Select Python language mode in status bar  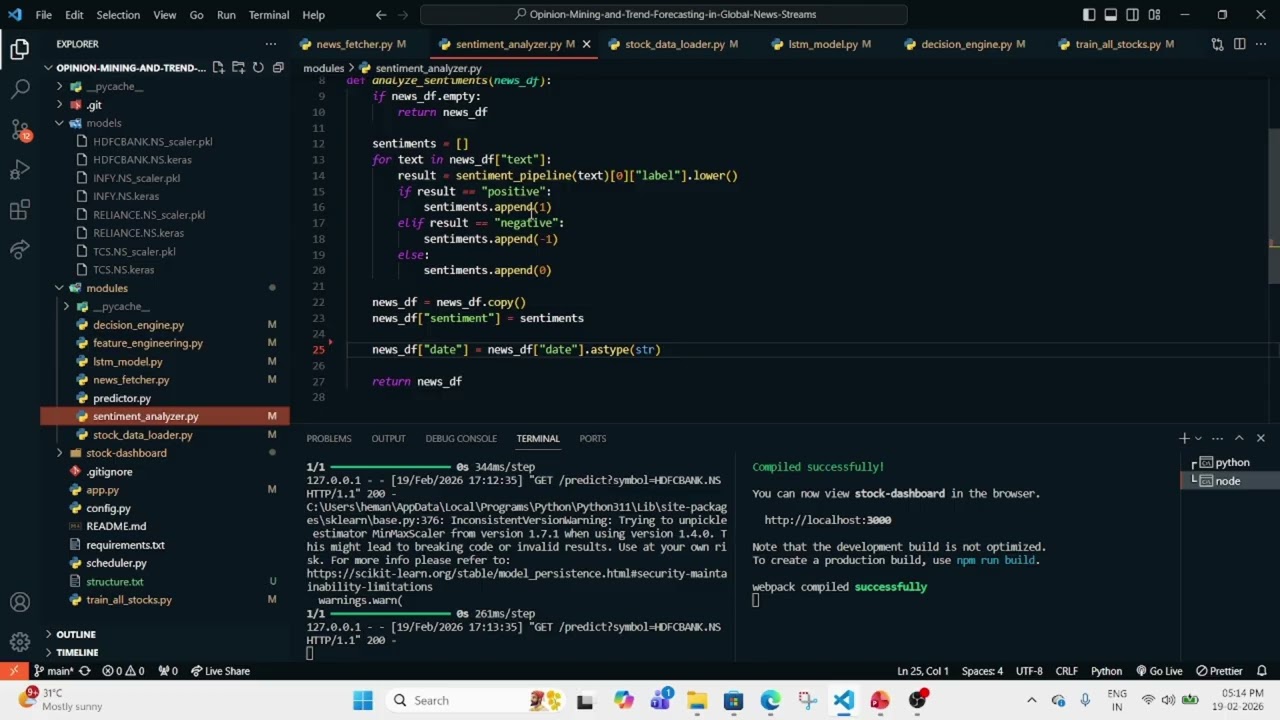1106,671
